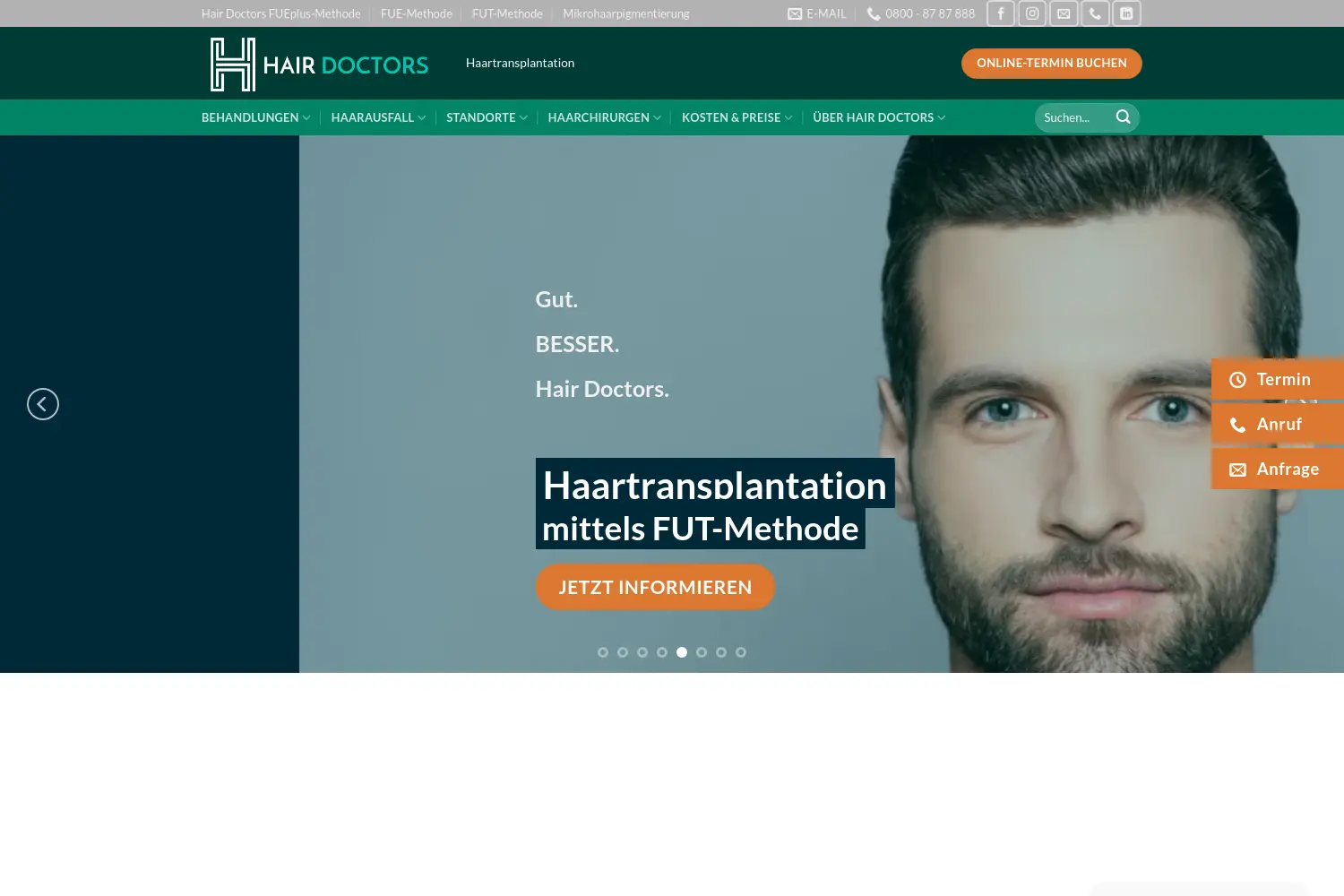The height and width of the screenshot is (896, 1344).
Task: Click the search magnifier icon
Action: [1123, 117]
